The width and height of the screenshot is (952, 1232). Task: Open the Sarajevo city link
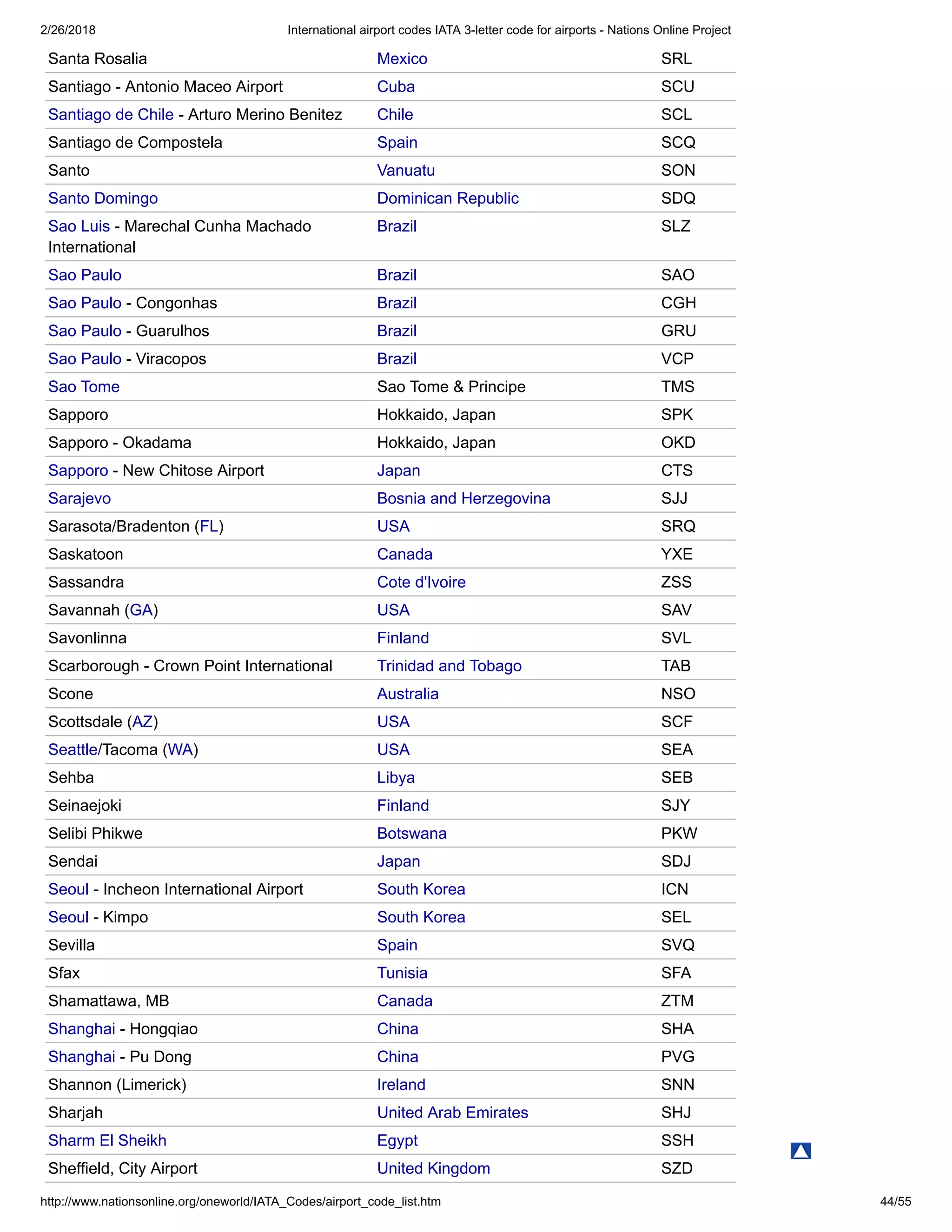click(79, 498)
